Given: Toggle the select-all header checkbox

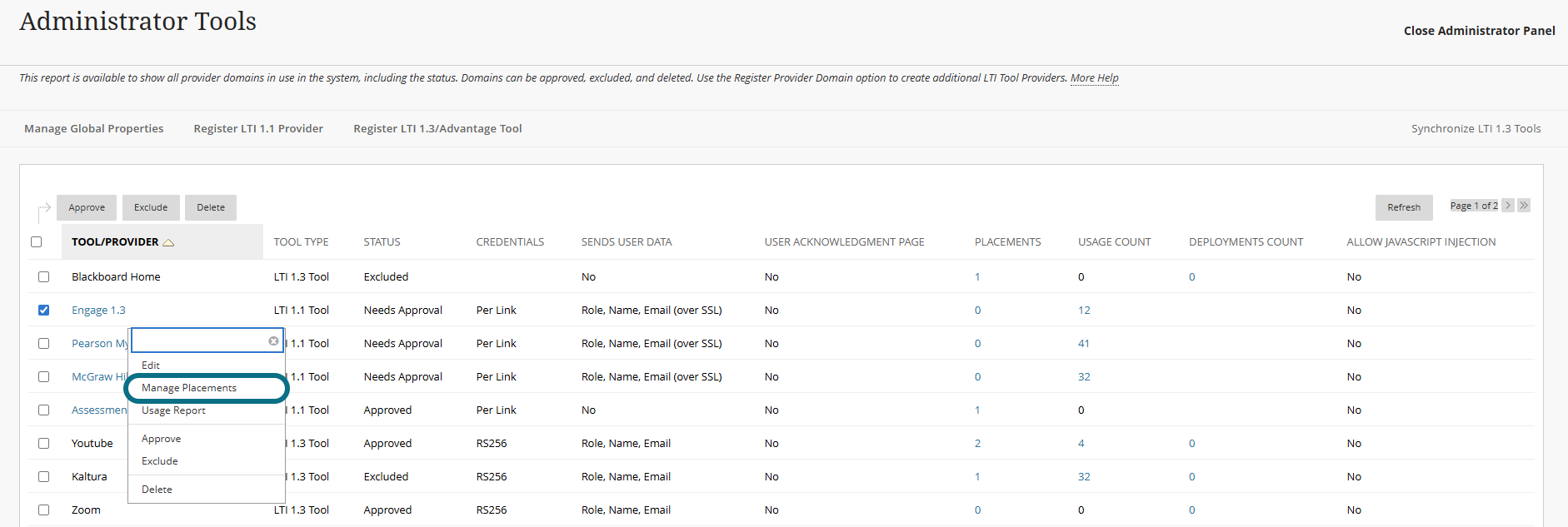Looking at the screenshot, I should click(x=36, y=242).
